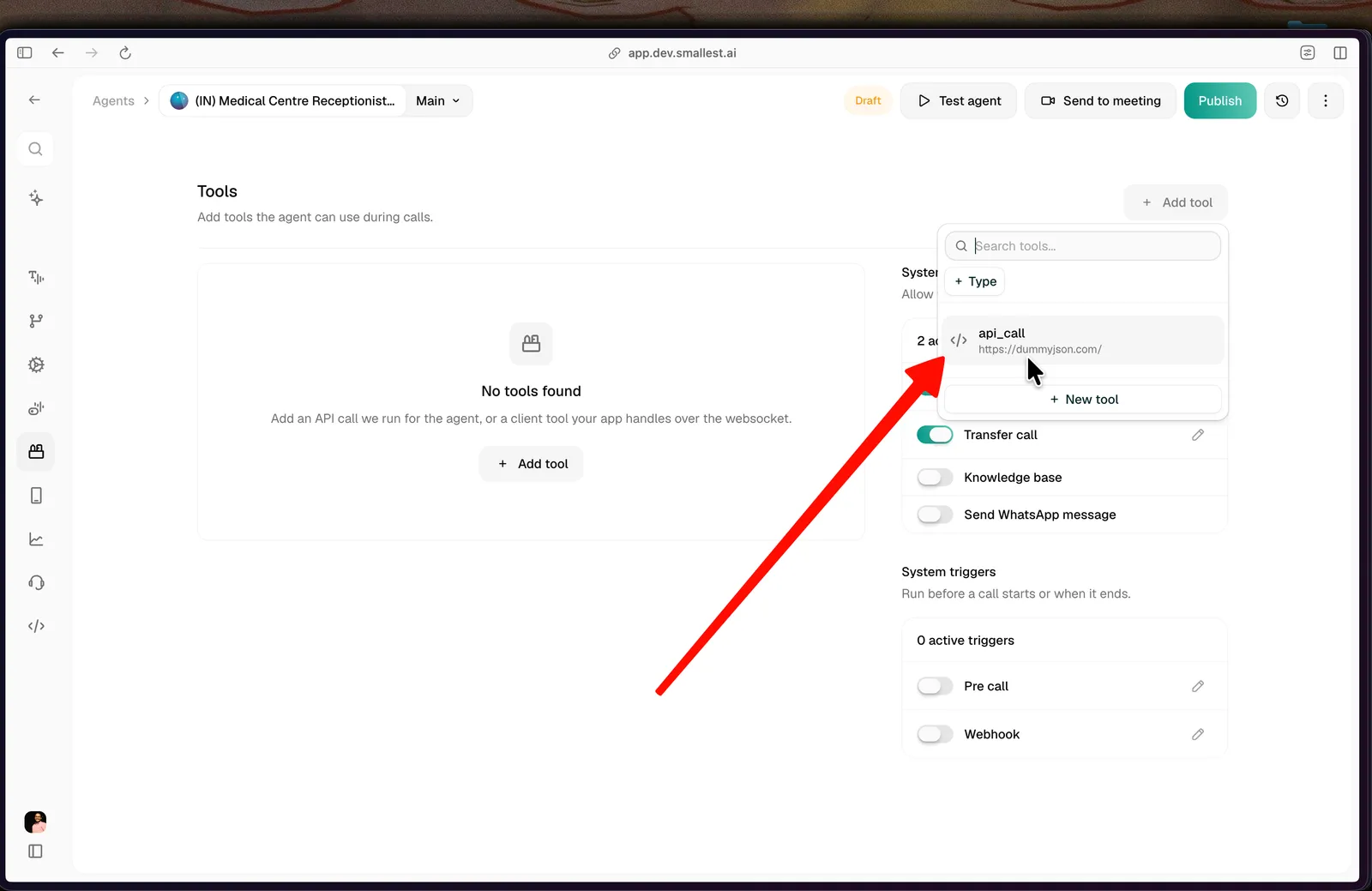Open the code brackets sidebar icon
This screenshot has width=1372, height=891.
36,626
